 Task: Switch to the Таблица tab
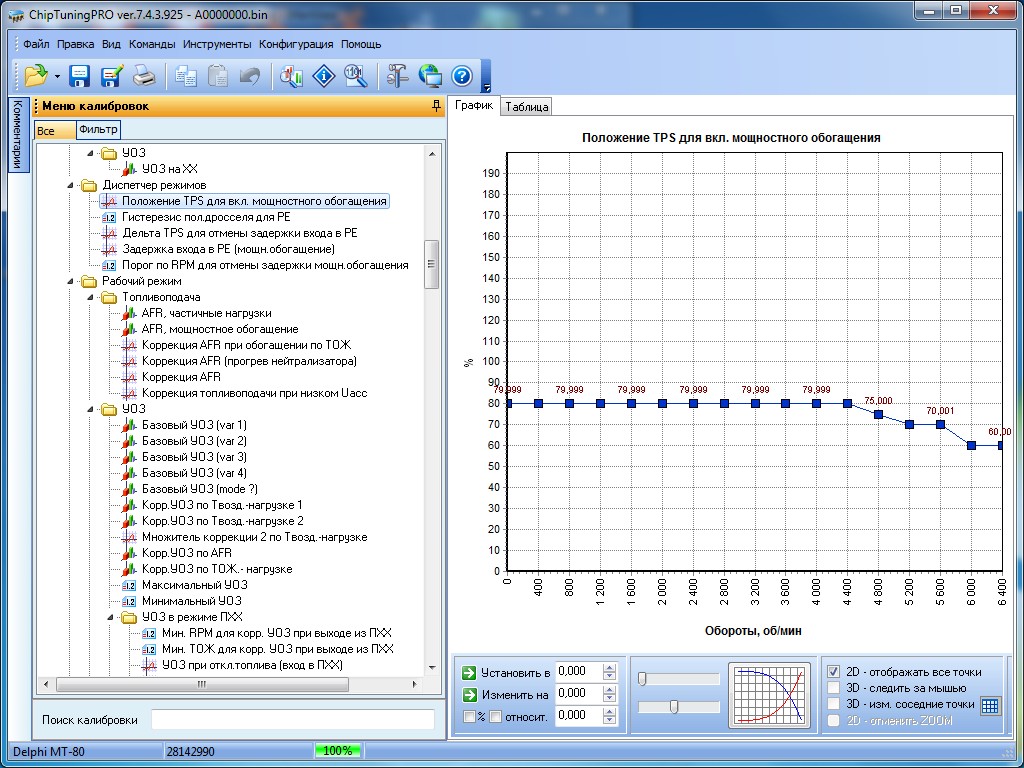526,107
